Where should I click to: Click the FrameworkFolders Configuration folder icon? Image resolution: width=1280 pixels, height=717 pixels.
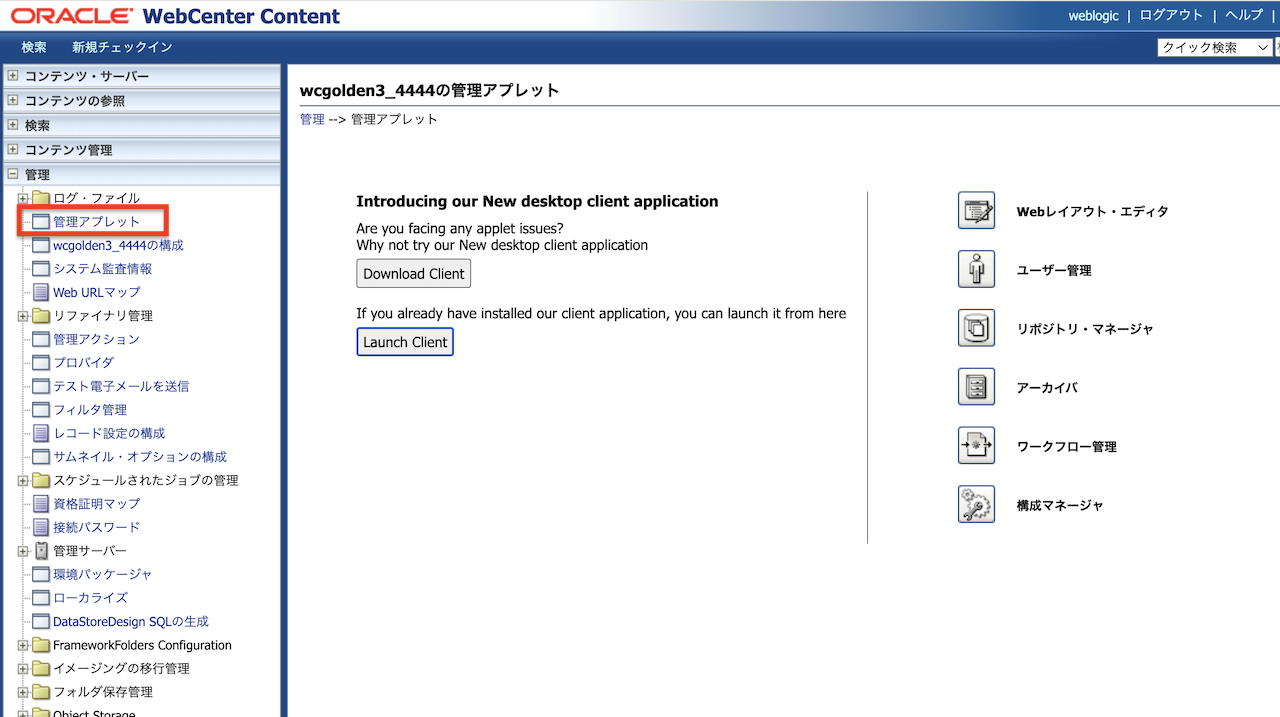41,645
